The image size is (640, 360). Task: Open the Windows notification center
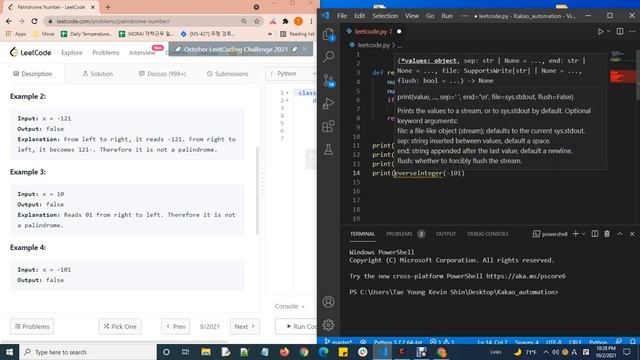(x=627, y=352)
